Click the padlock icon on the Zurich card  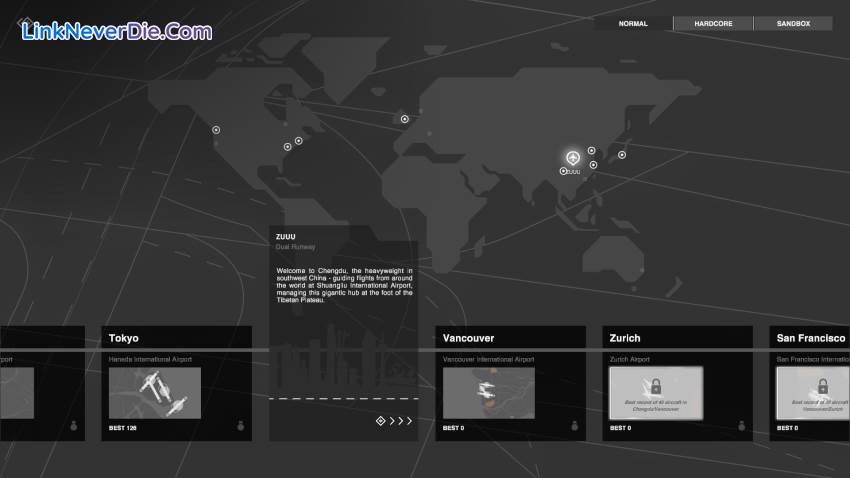[655, 386]
